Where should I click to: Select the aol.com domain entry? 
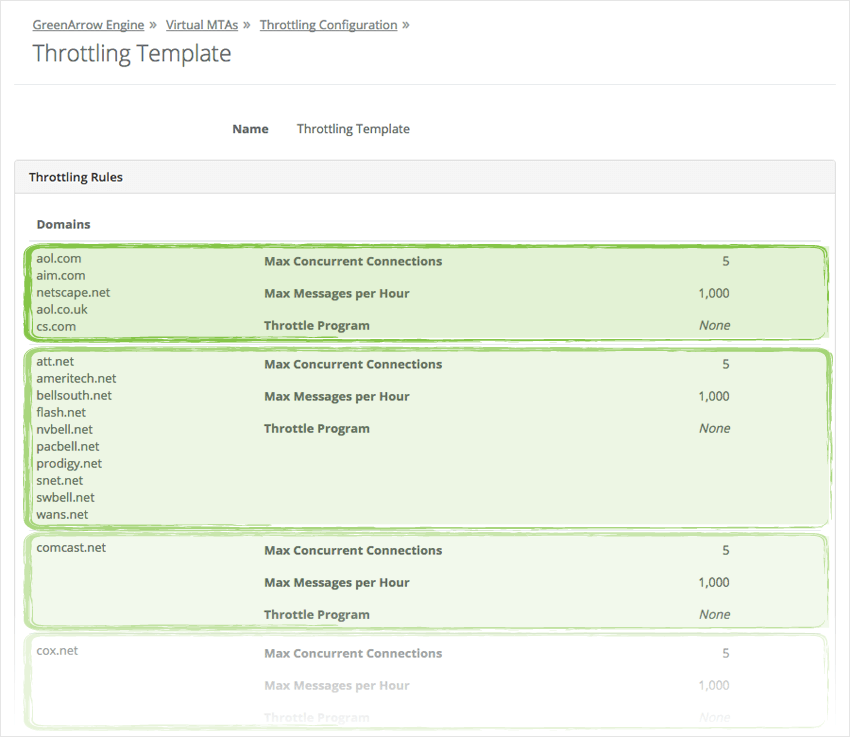pyautogui.click(x=59, y=259)
